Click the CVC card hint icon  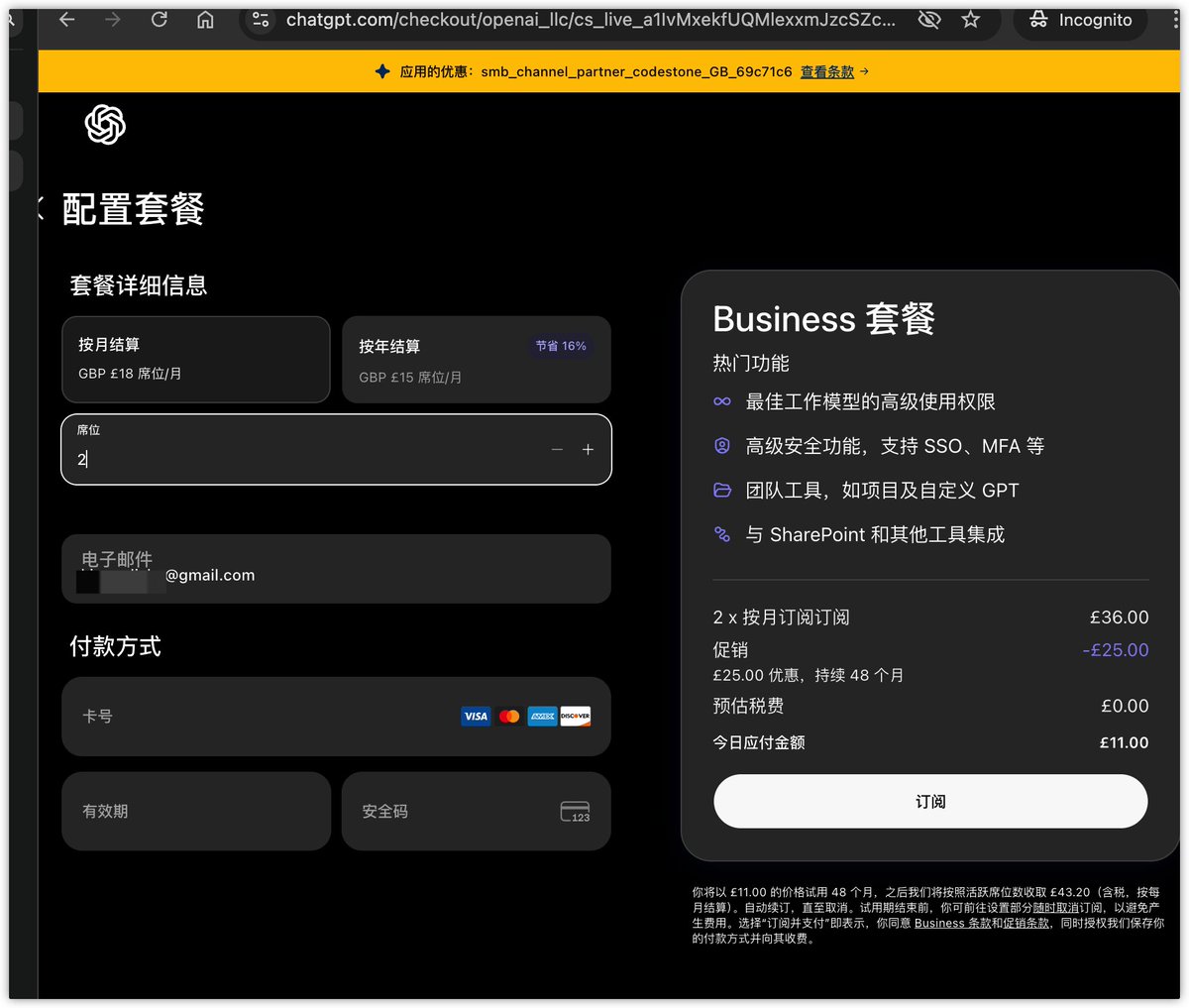click(x=575, y=812)
